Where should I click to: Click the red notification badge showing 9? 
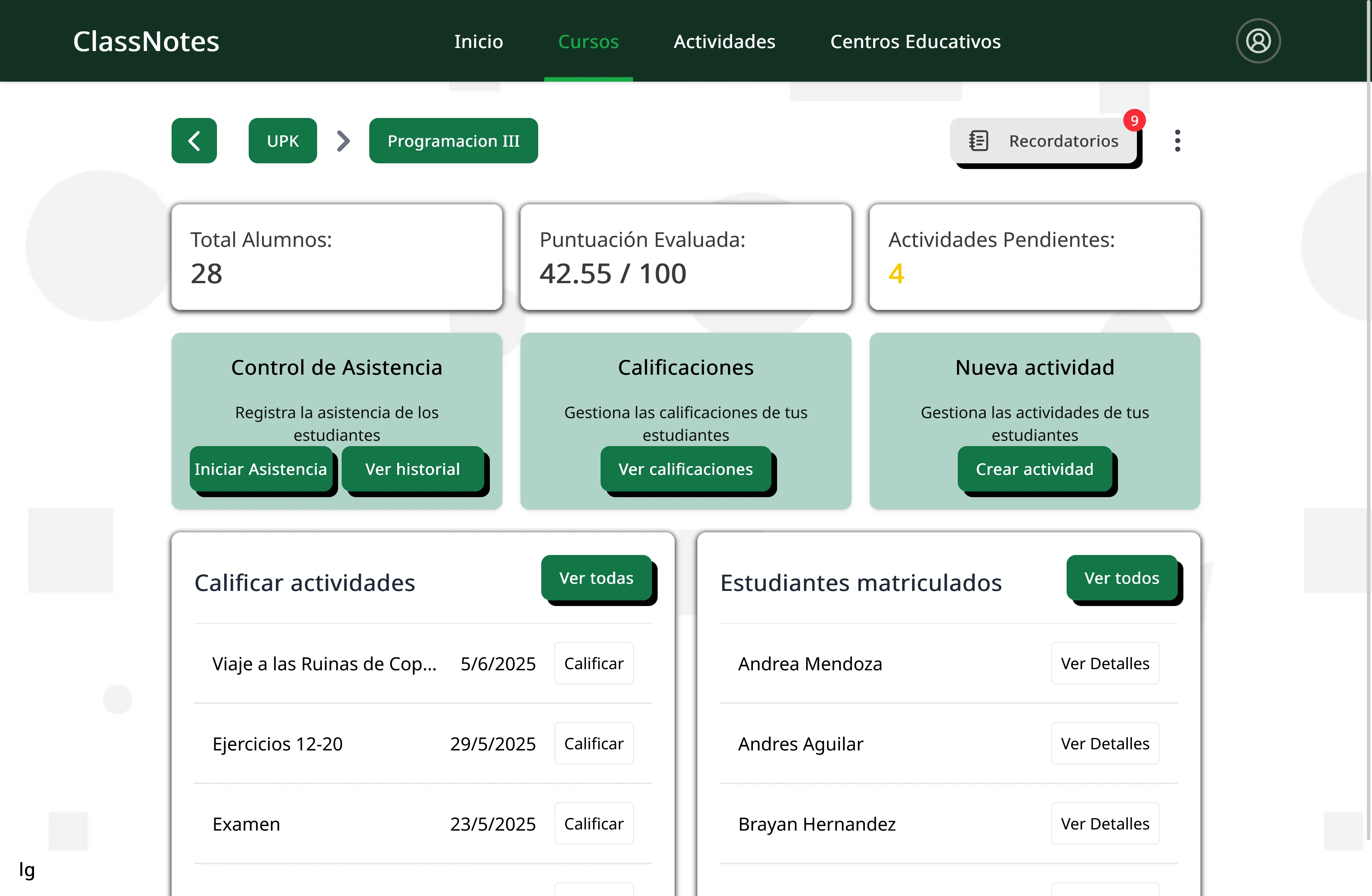1134,121
